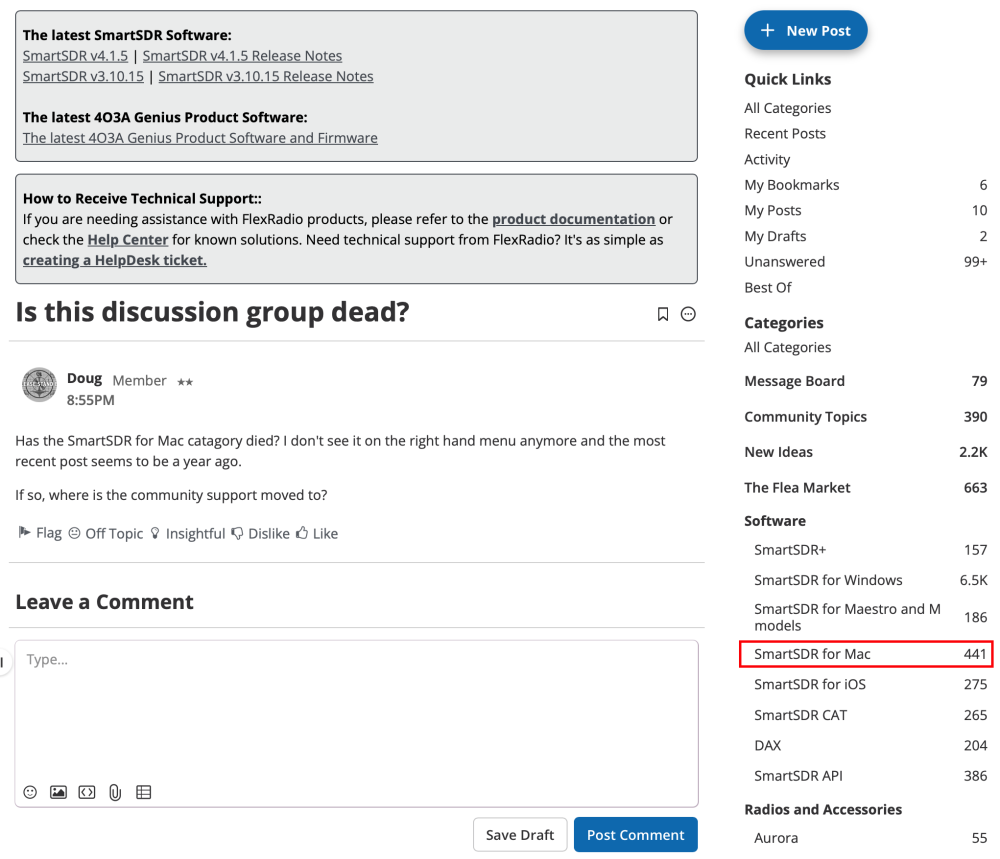Open the Software category heading
This screenshot has height=859, width=1000.
tap(775, 521)
